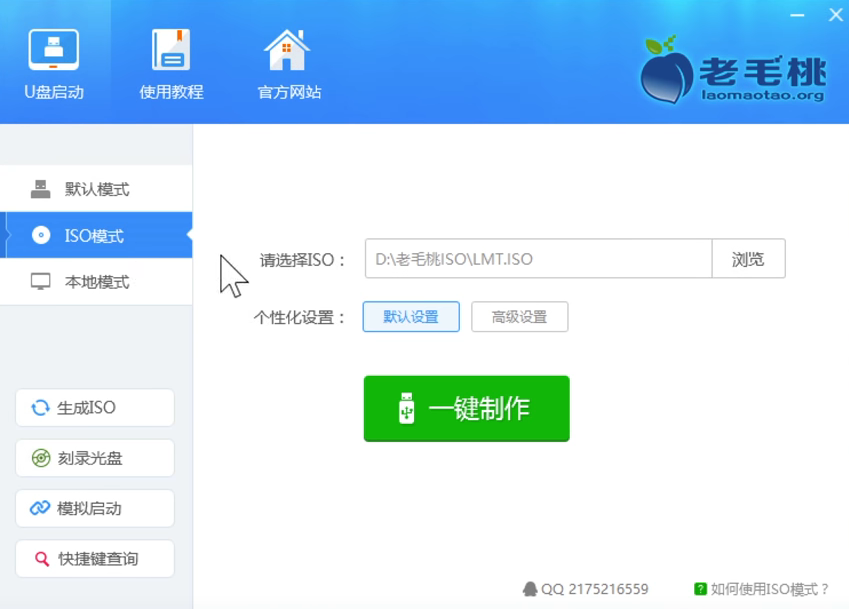Switch to 本地模式 mode
The width and height of the screenshot is (849, 609).
(x=96, y=281)
